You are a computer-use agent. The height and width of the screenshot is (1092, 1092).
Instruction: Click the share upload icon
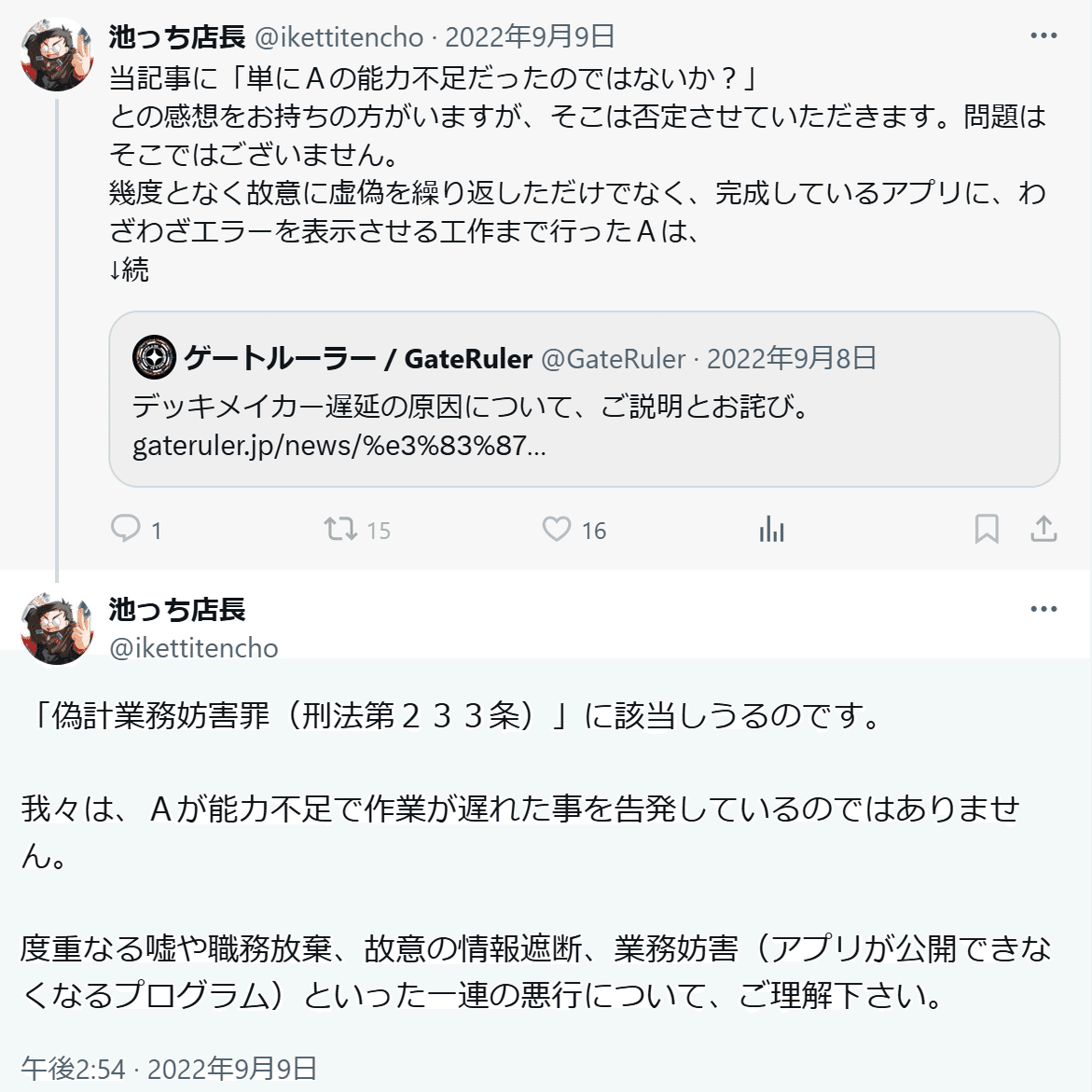(1044, 530)
